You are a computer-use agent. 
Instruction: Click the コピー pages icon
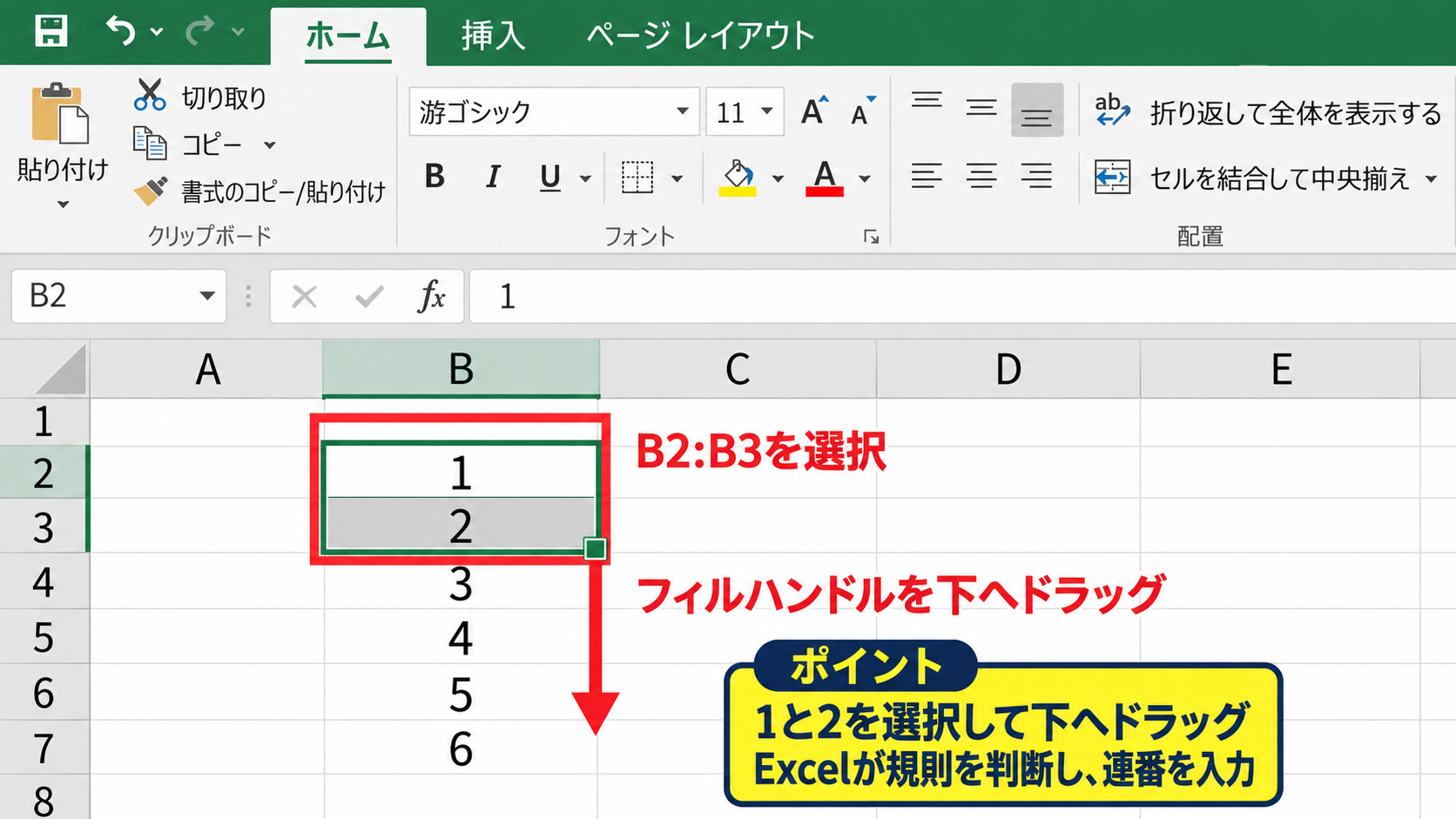[x=150, y=143]
